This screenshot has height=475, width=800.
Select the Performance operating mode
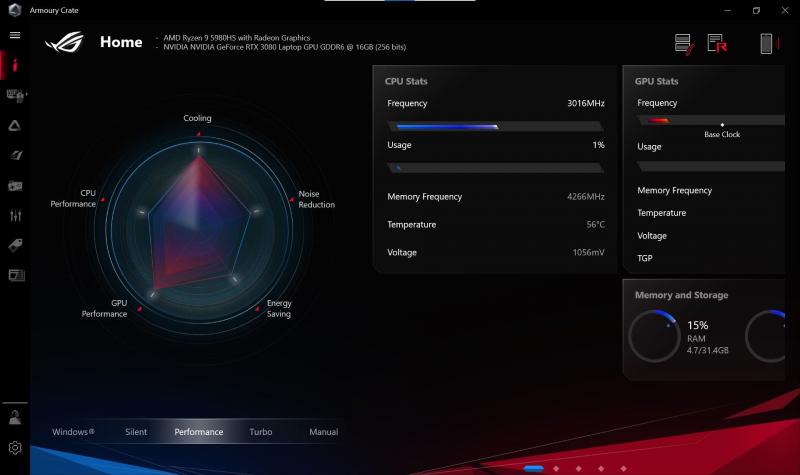point(199,432)
